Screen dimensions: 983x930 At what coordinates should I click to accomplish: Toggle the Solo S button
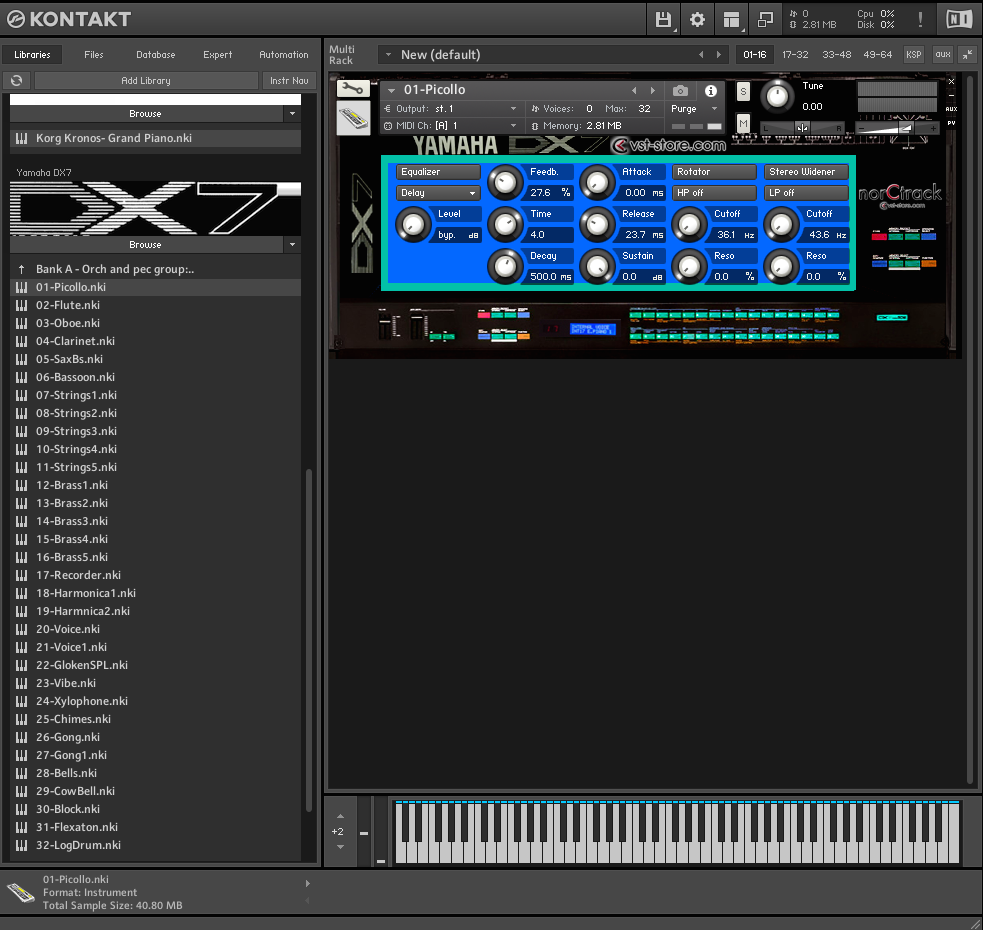point(743,92)
